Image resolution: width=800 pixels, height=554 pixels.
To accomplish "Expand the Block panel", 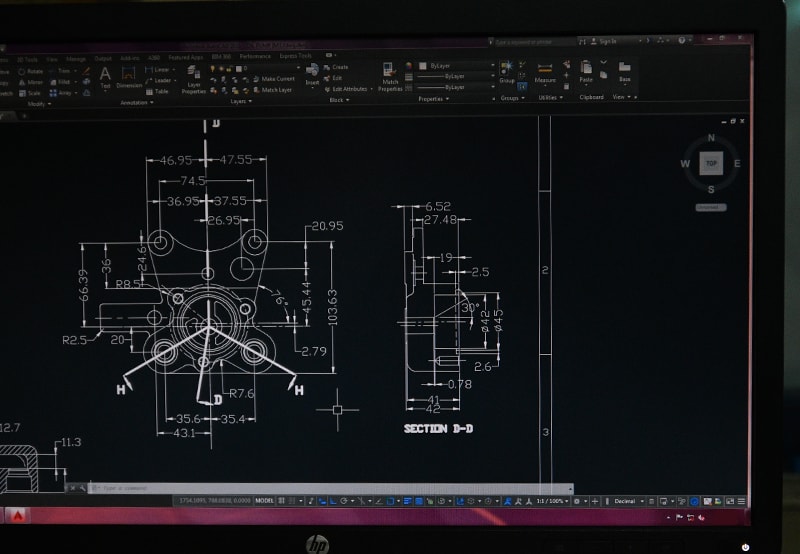I will tap(339, 100).
